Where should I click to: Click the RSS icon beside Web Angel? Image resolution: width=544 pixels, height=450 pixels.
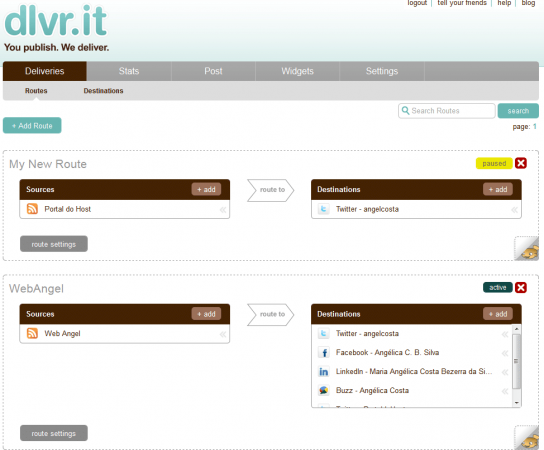click(x=32, y=333)
